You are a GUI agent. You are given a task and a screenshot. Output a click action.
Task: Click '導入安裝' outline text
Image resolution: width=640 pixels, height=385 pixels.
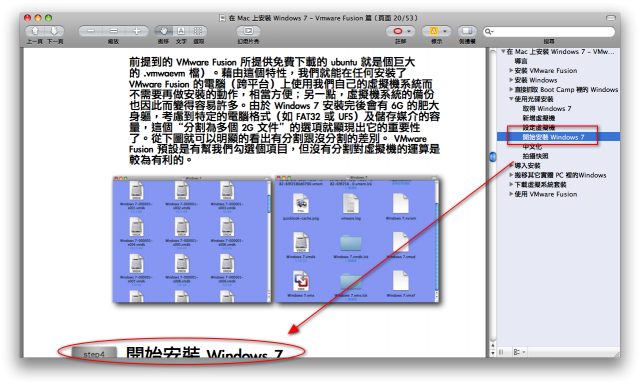(x=527, y=165)
